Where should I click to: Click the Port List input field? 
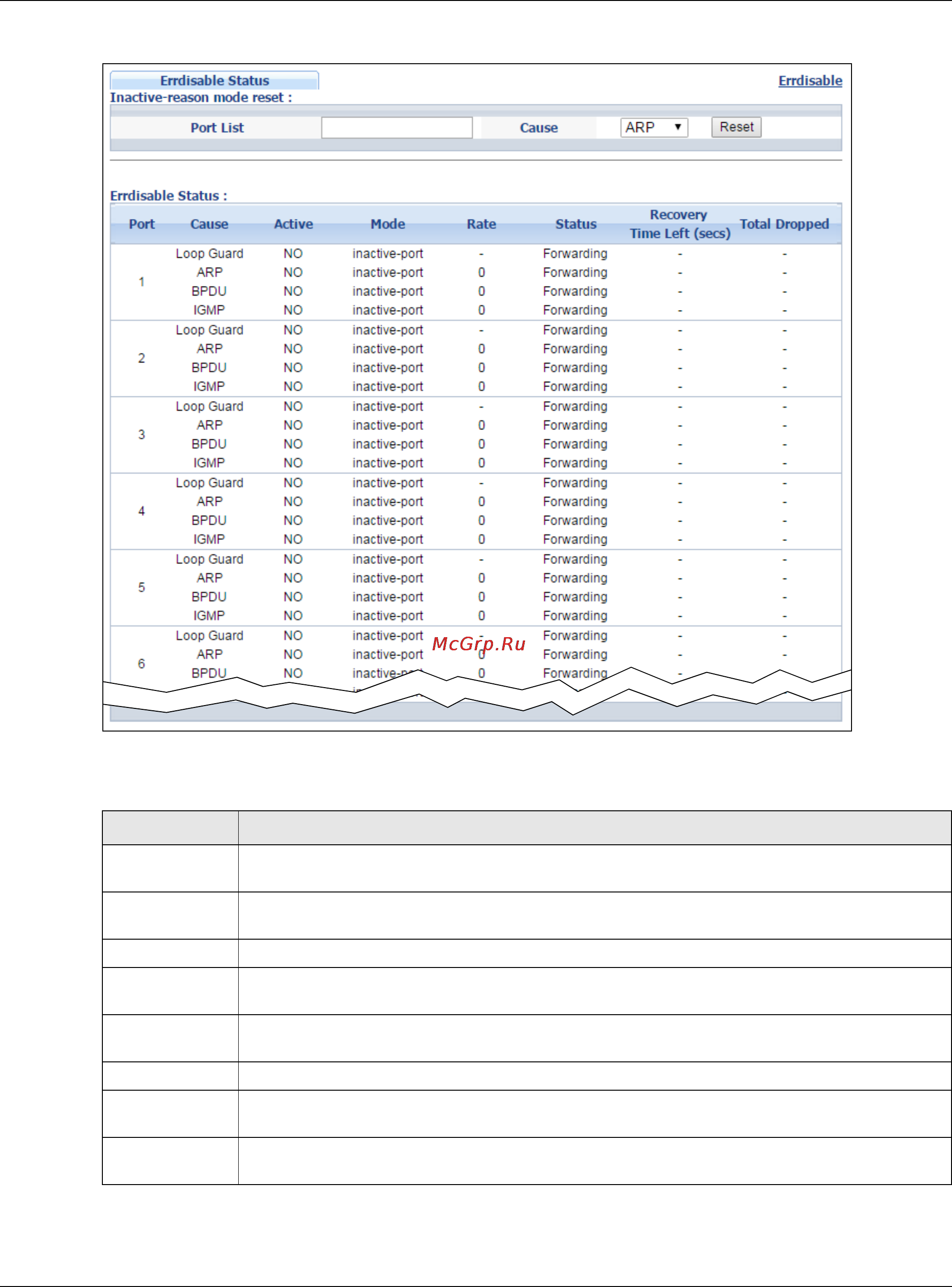396,127
